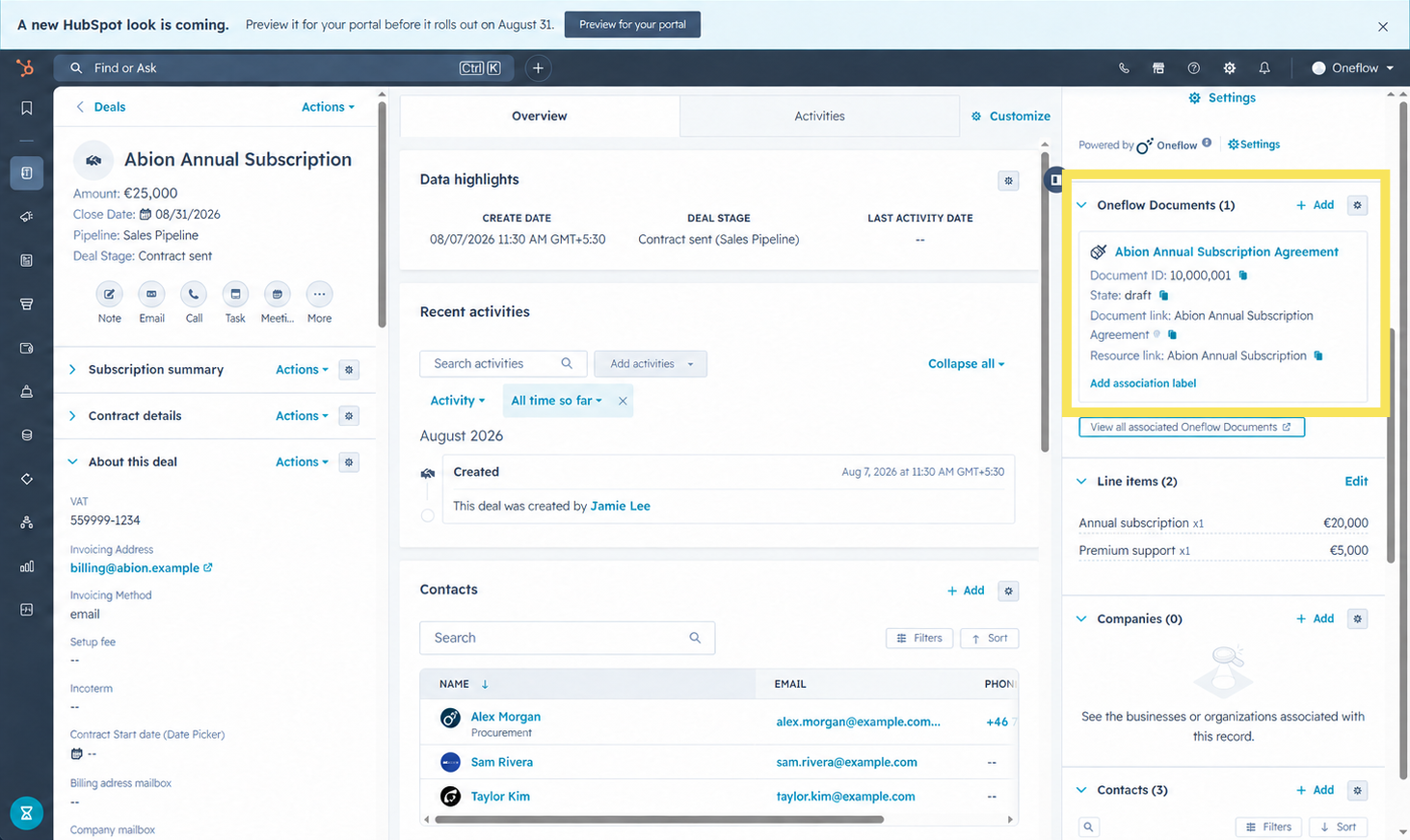The width and height of the screenshot is (1410, 840).
Task: Open the Activity filter dropdown
Action: (457, 401)
